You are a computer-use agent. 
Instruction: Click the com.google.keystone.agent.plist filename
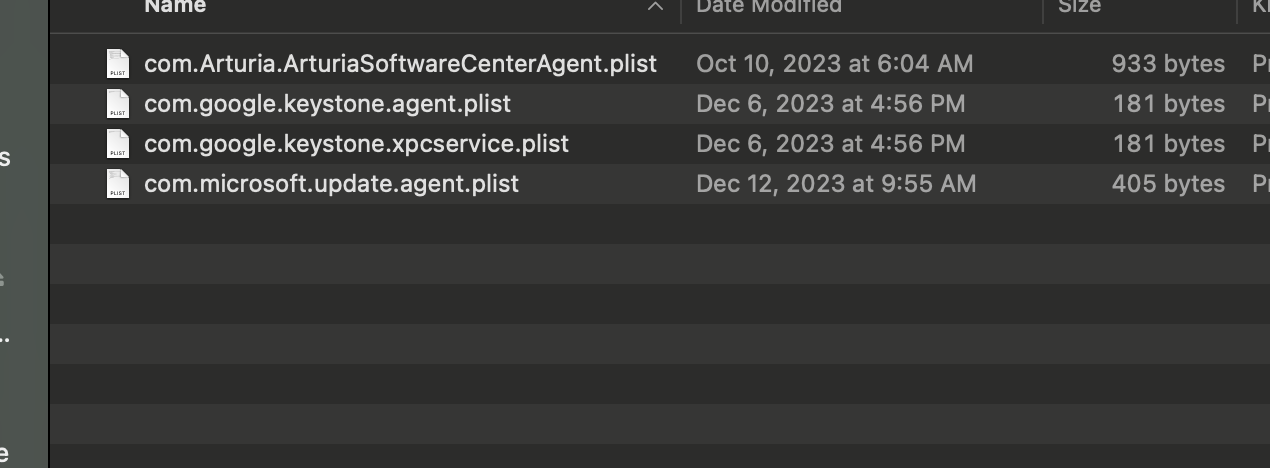(327, 104)
